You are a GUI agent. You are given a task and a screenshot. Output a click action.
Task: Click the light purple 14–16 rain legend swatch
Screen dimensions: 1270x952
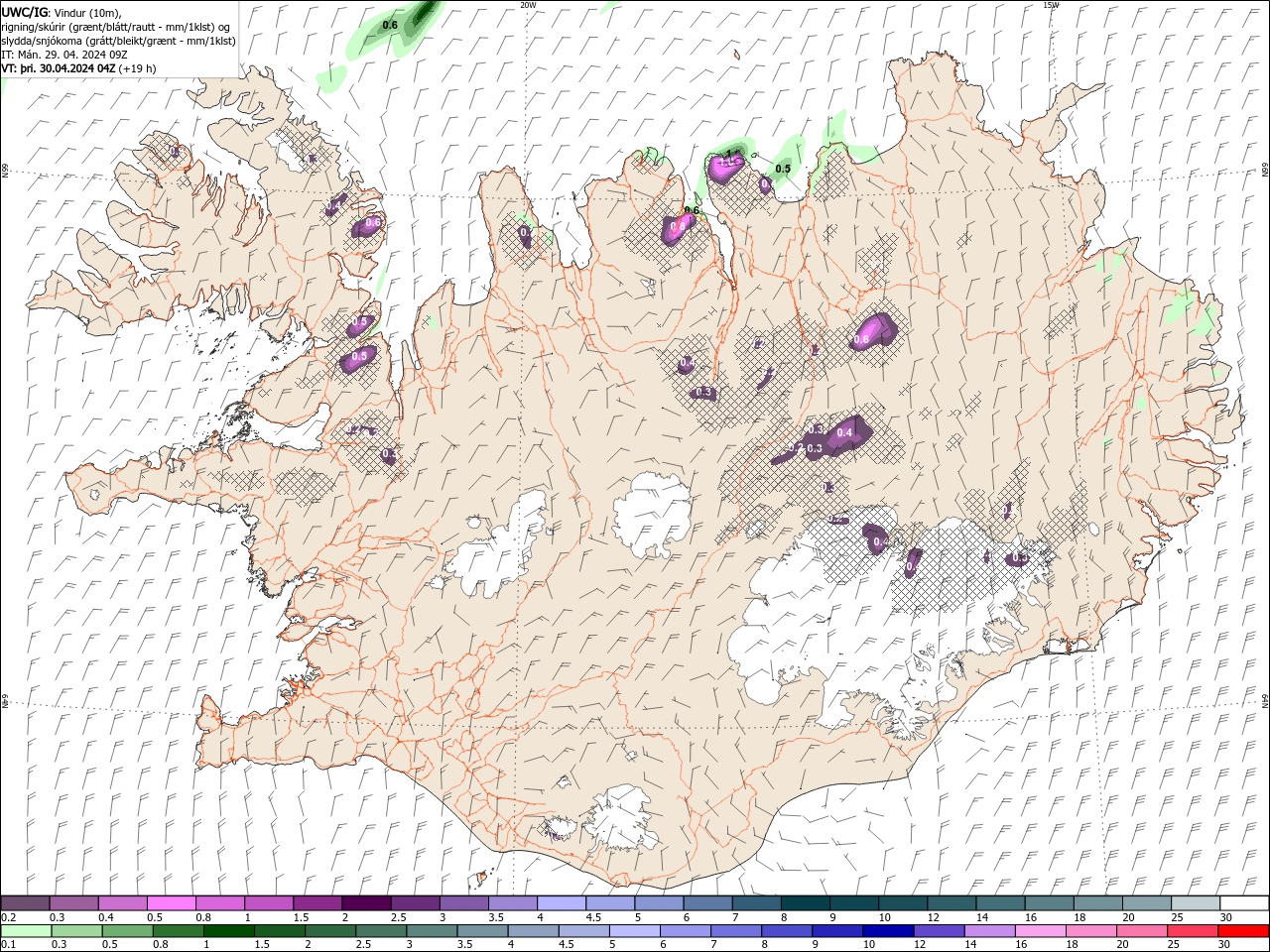988,931
